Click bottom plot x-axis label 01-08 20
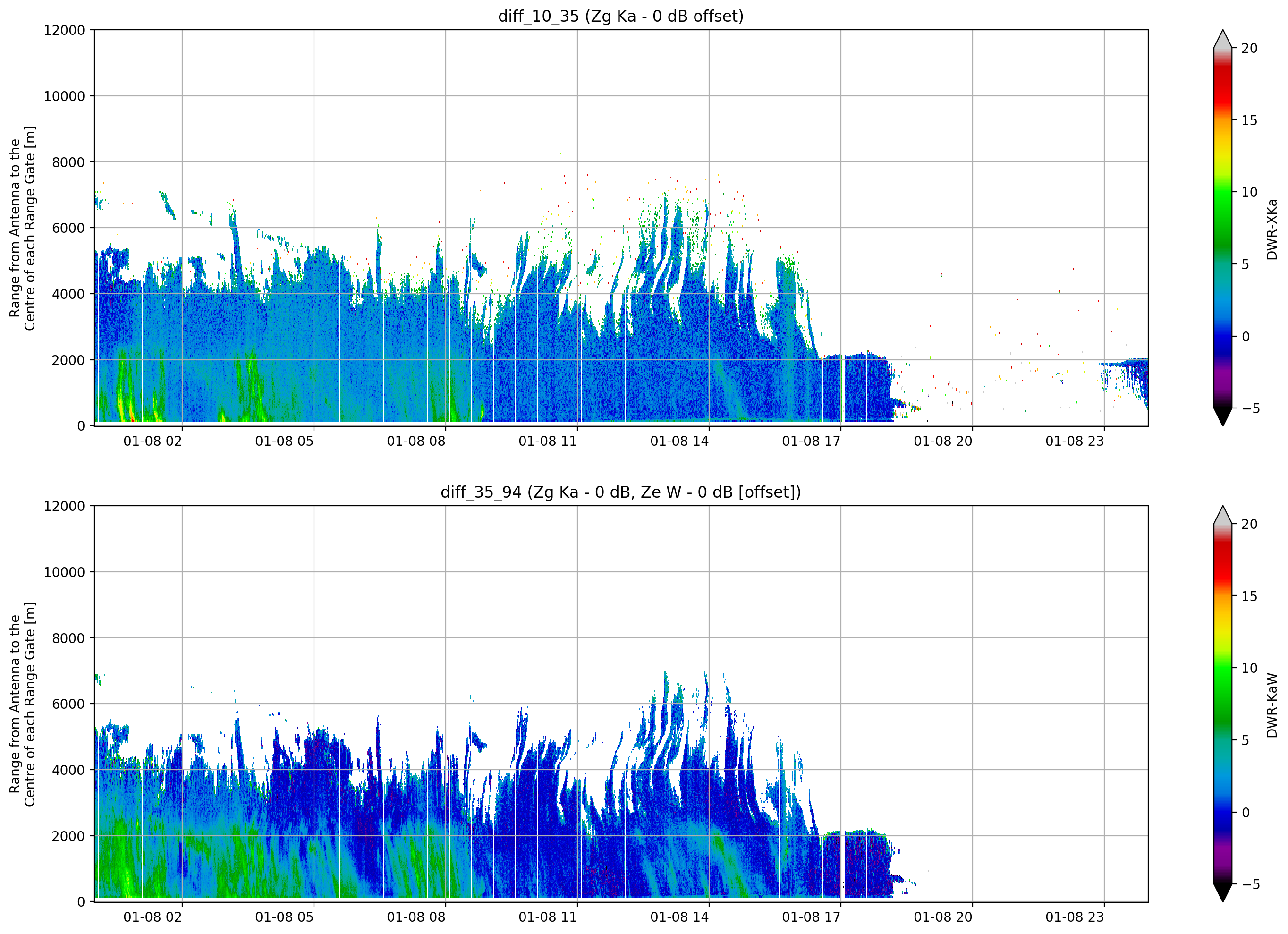This screenshot has height=934, width=1288. coord(943,917)
